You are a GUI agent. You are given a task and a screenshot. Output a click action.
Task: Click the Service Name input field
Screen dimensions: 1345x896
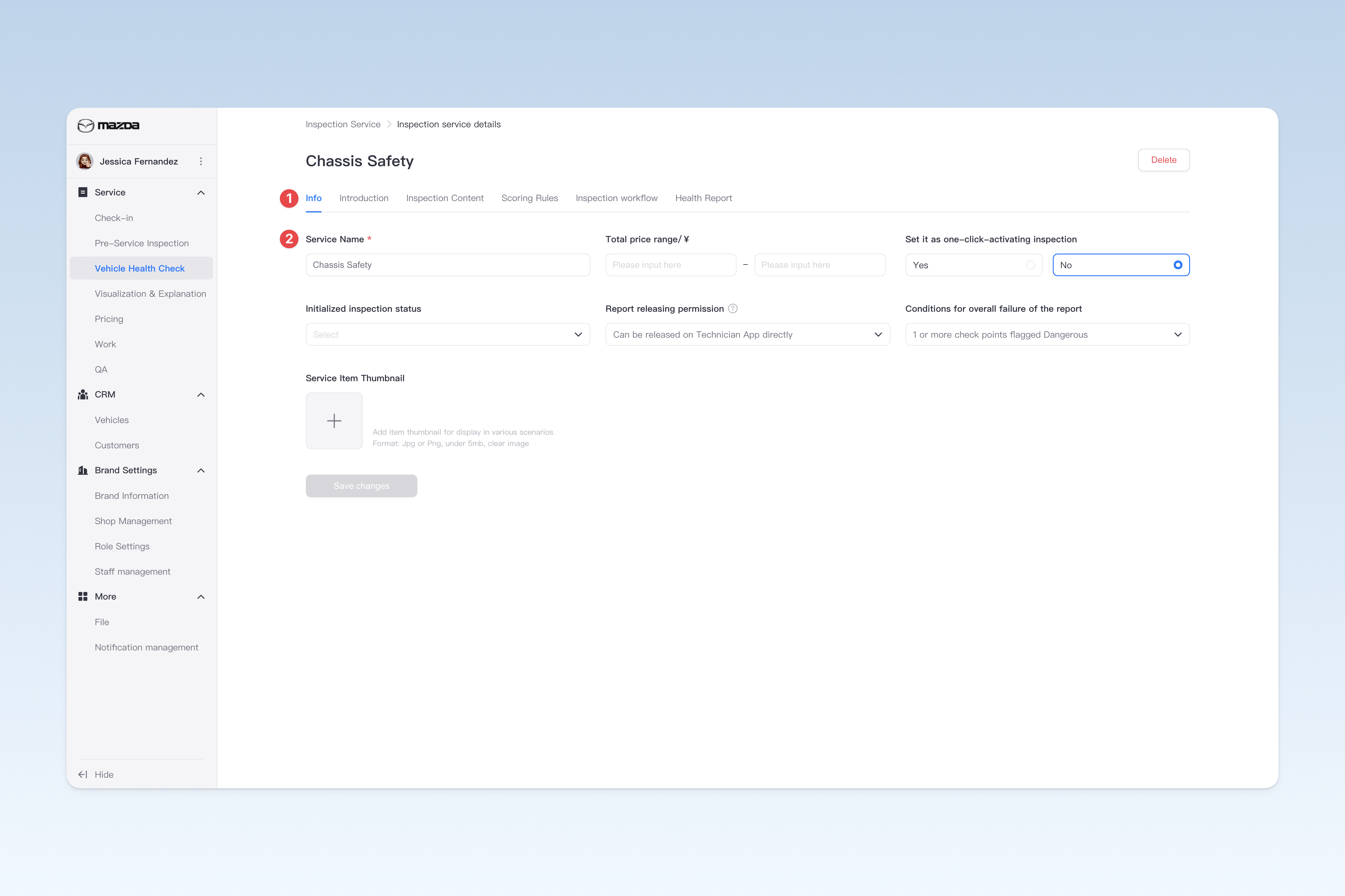447,265
